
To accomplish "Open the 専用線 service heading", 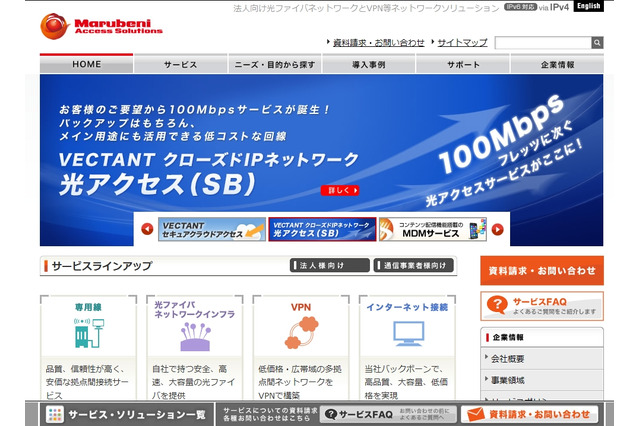I will pyautogui.click(x=88, y=307).
